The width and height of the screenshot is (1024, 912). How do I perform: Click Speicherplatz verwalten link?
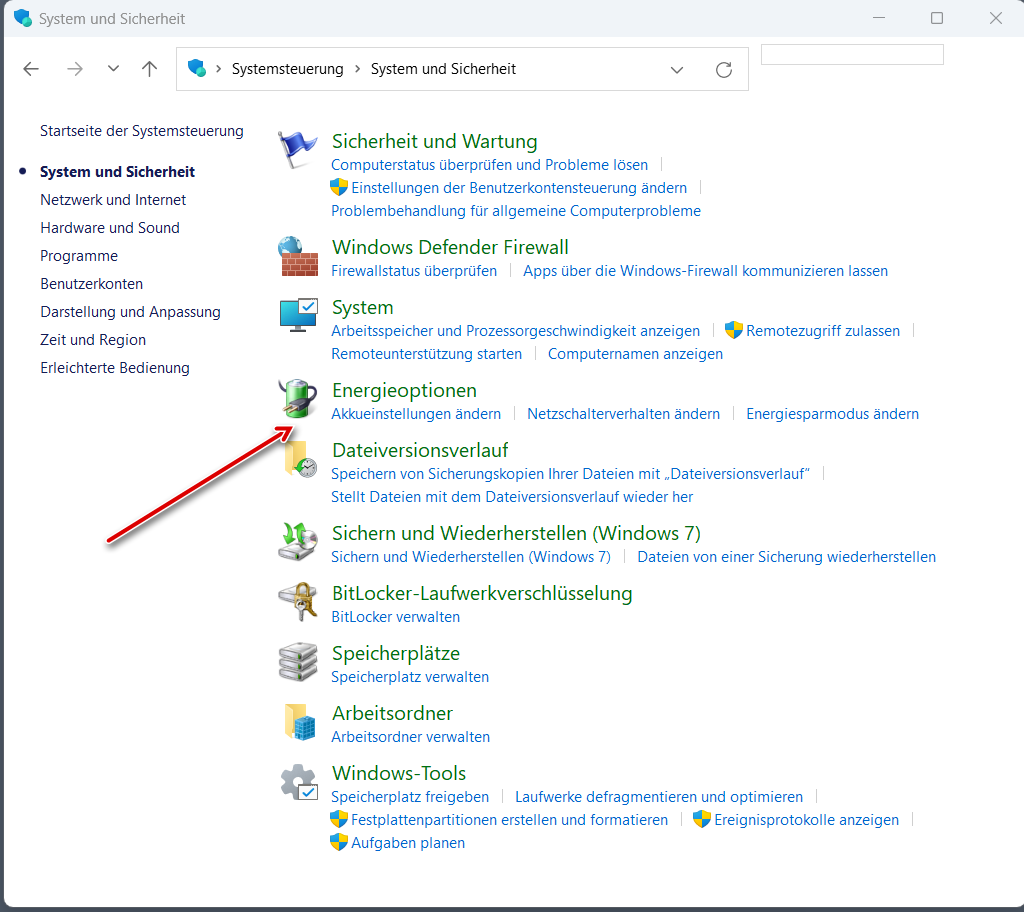[x=410, y=677]
